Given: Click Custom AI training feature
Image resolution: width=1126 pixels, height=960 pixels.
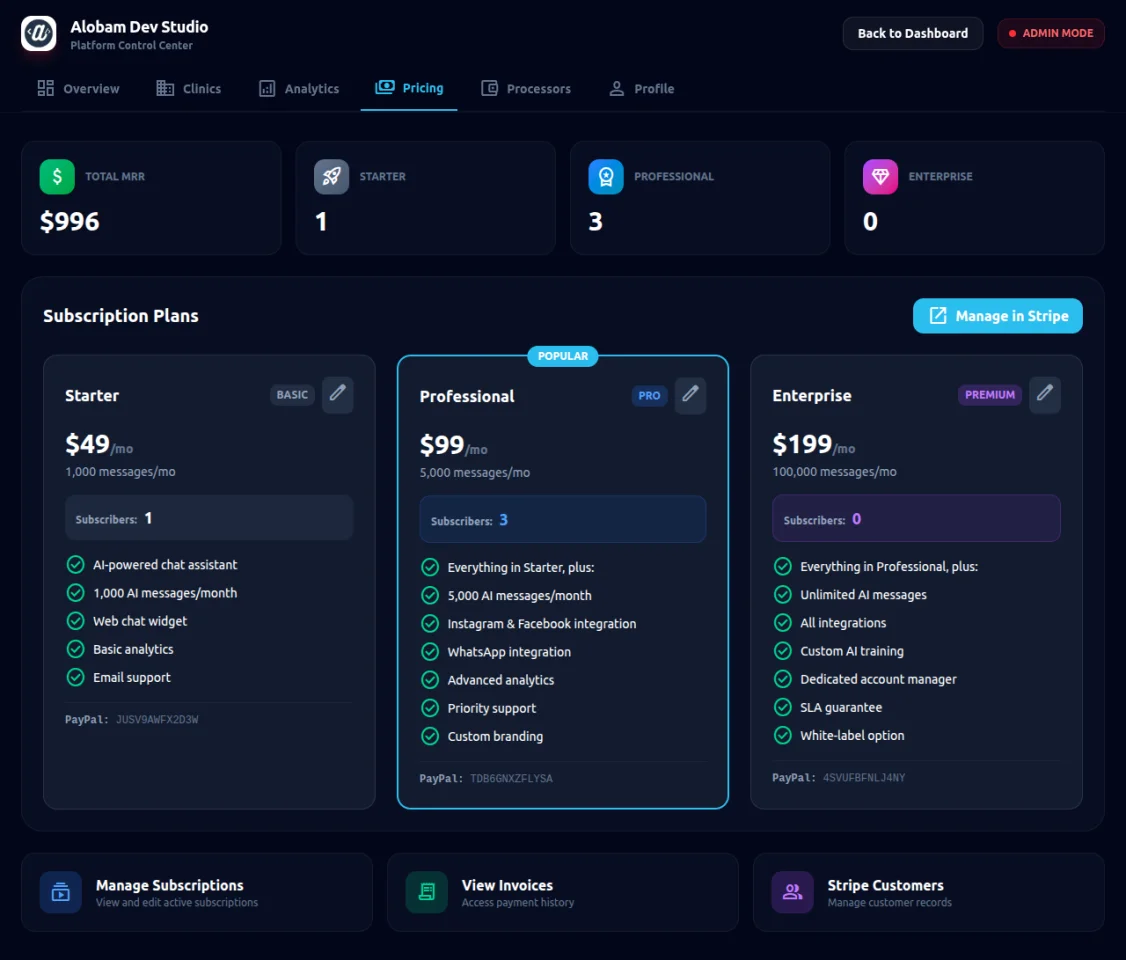Looking at the screenshot, I should coord(852,651).
